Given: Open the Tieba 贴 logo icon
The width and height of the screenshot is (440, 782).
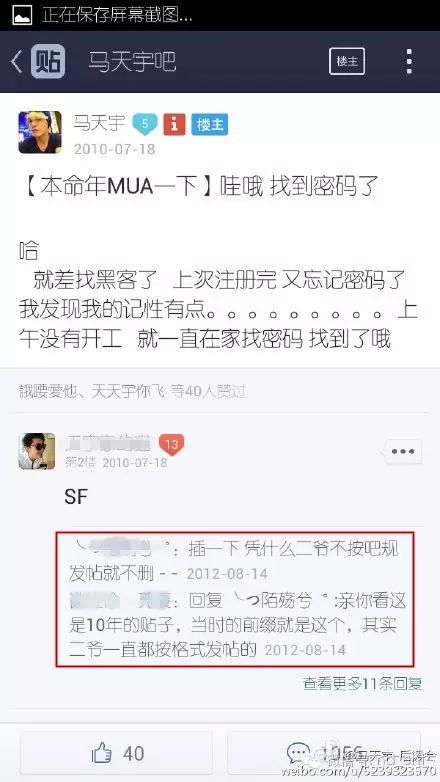Looking at the screenshot, I should coord(48,61).
